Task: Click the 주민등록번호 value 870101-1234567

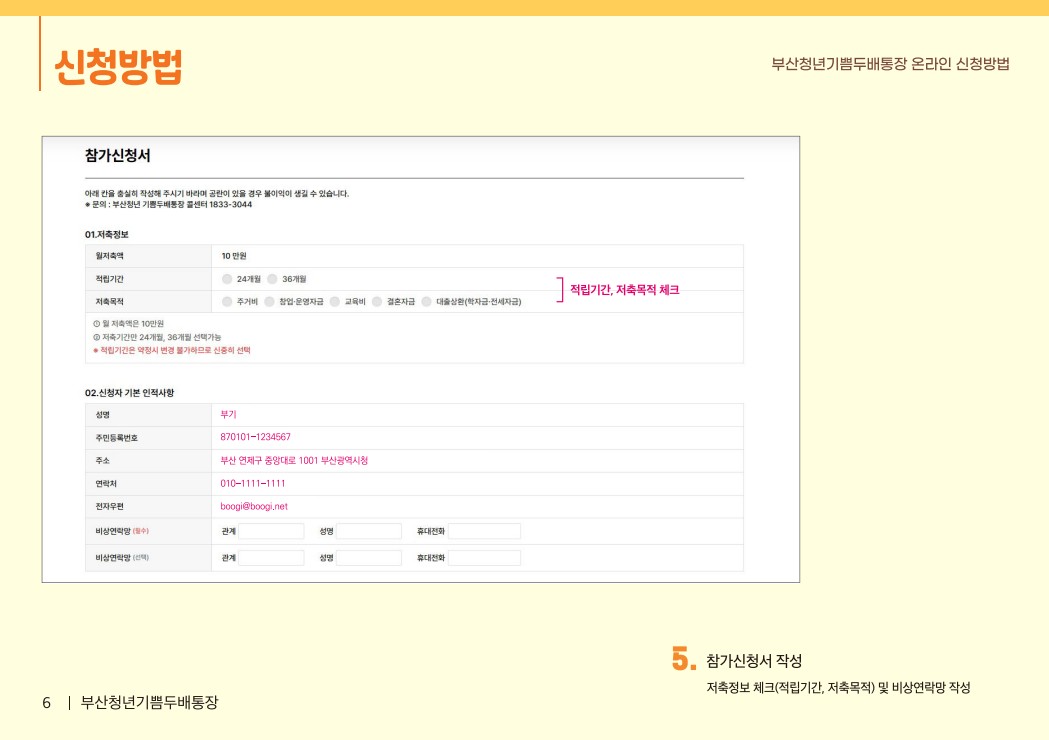Action: tap(255, 437)
